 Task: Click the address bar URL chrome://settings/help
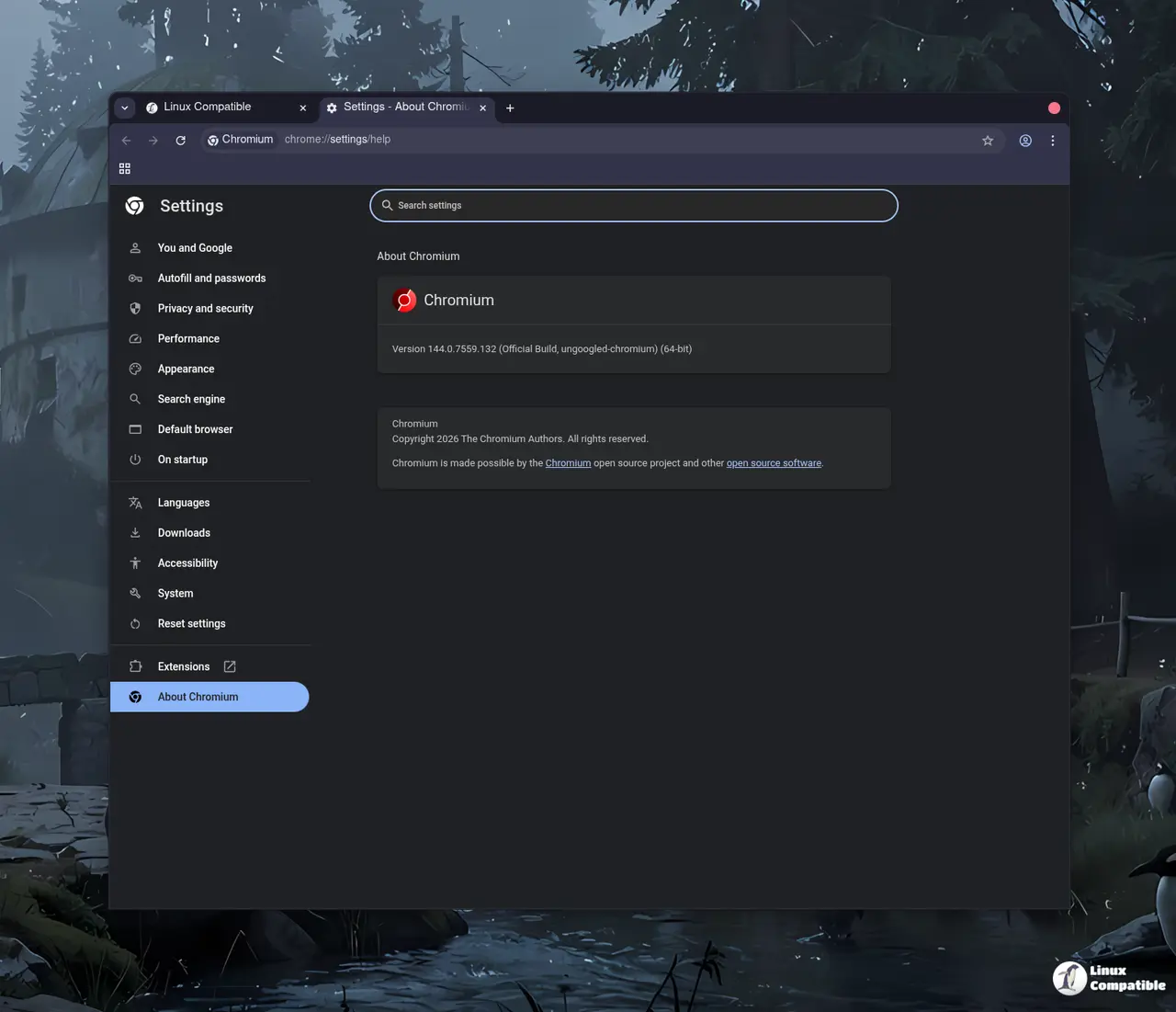coord(337,140)
